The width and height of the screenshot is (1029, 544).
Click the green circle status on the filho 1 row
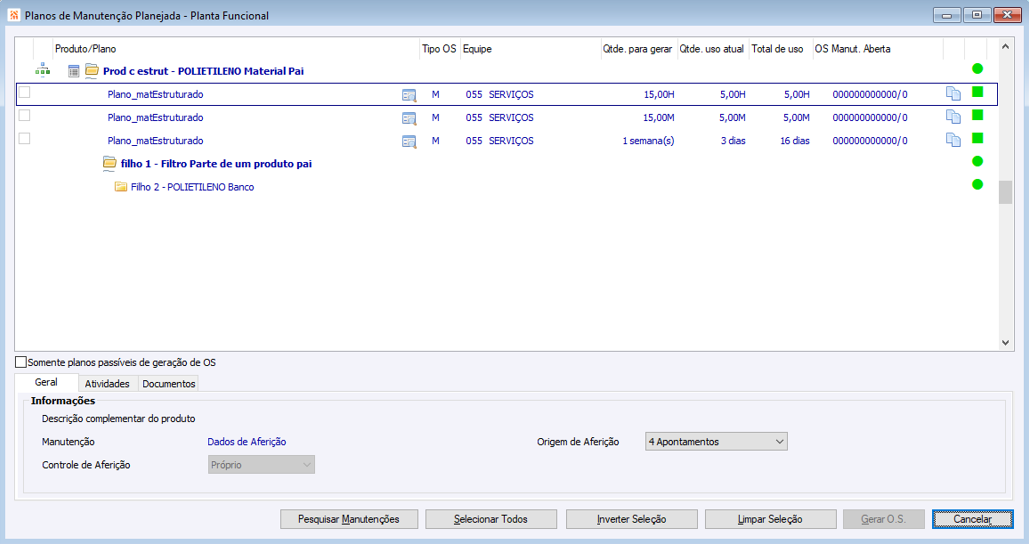pos(977,161)
